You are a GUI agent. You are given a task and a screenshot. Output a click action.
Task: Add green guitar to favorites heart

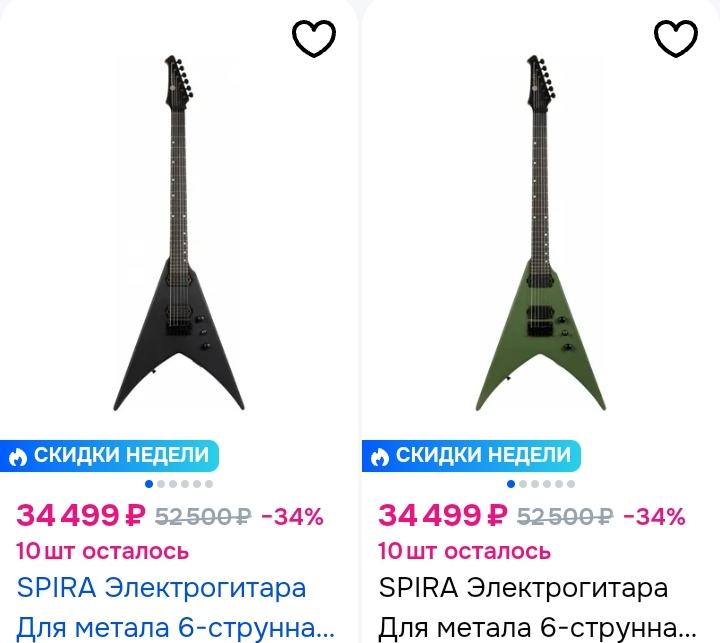[x=676, y=39]
